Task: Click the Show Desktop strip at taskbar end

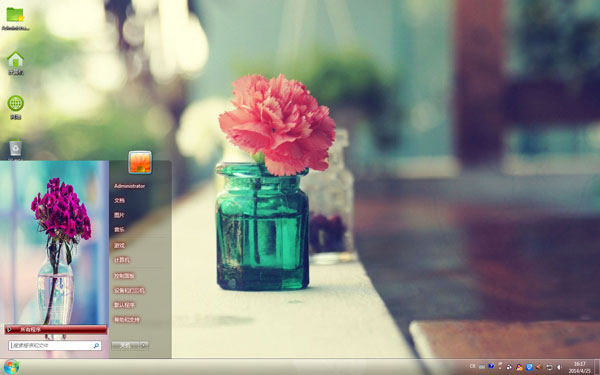Action: pyautogui.click(x=597, y=367)
